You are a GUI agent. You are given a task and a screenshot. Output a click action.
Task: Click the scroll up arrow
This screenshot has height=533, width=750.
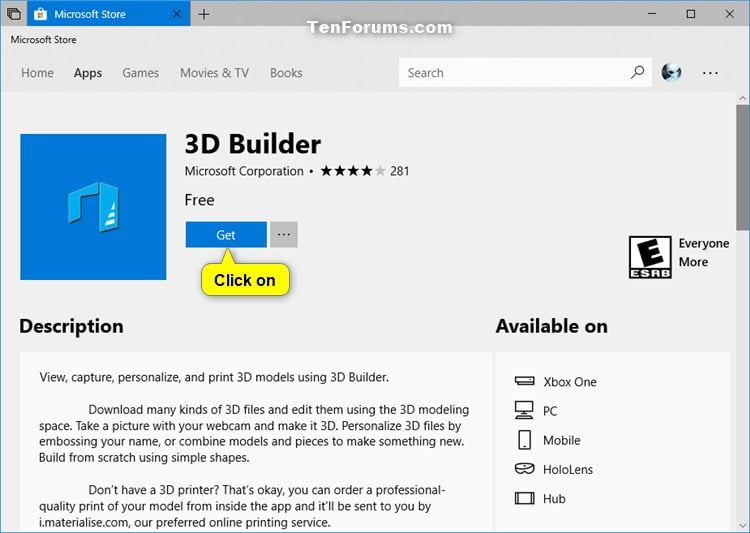pos(742,98)
